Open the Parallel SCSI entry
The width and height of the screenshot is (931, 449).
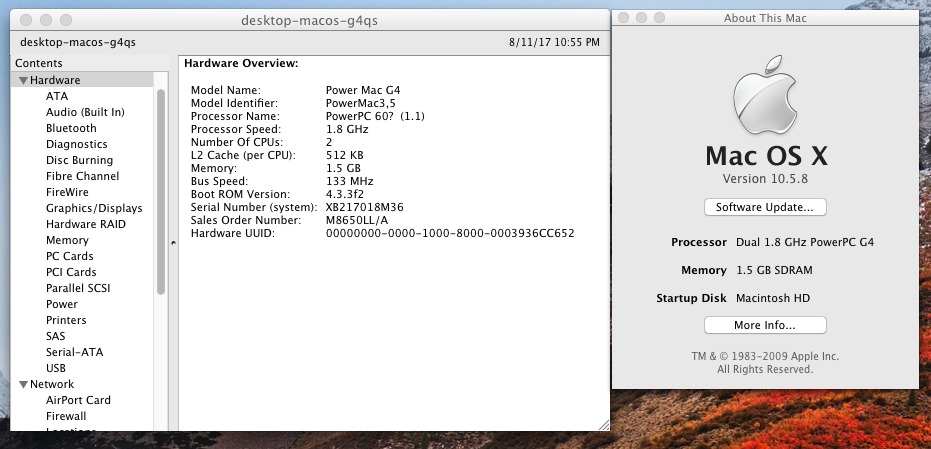pos(78,289)
